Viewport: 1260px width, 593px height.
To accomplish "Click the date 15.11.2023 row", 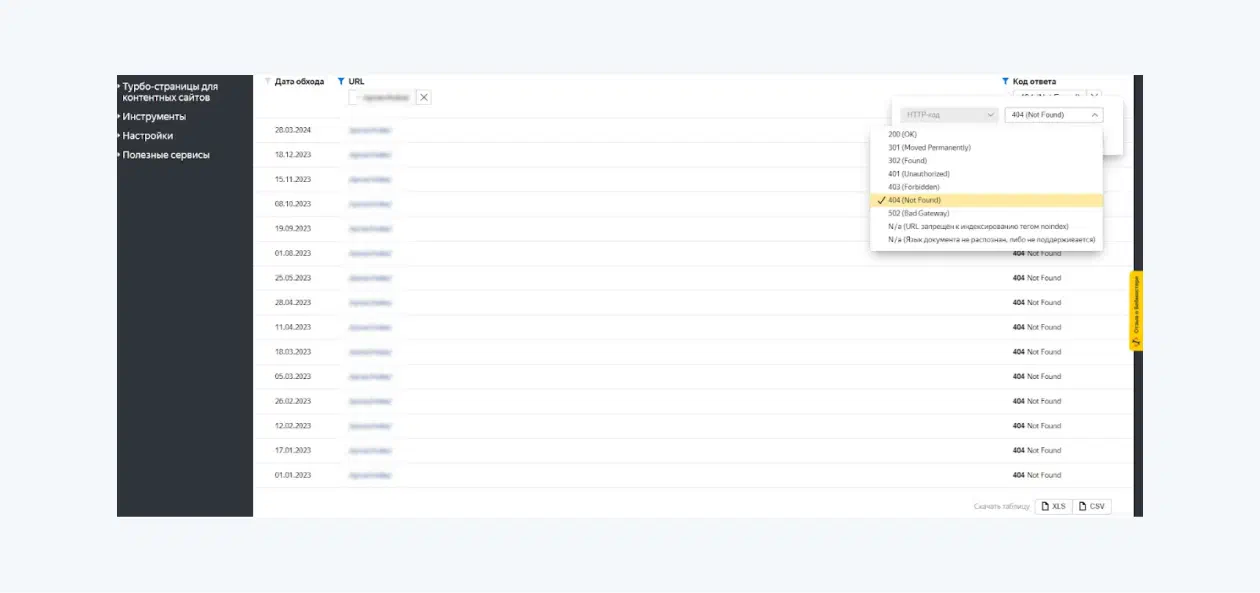I will [293, 179].
